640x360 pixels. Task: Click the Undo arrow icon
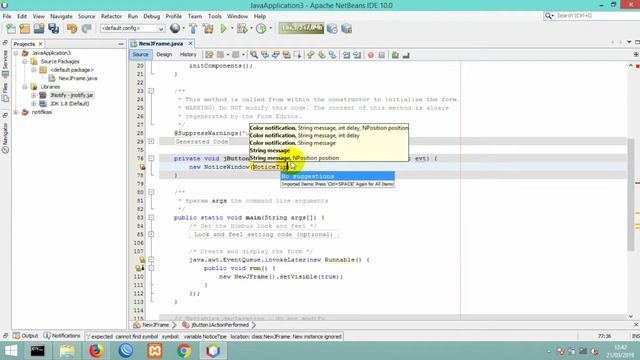[72, 29]
